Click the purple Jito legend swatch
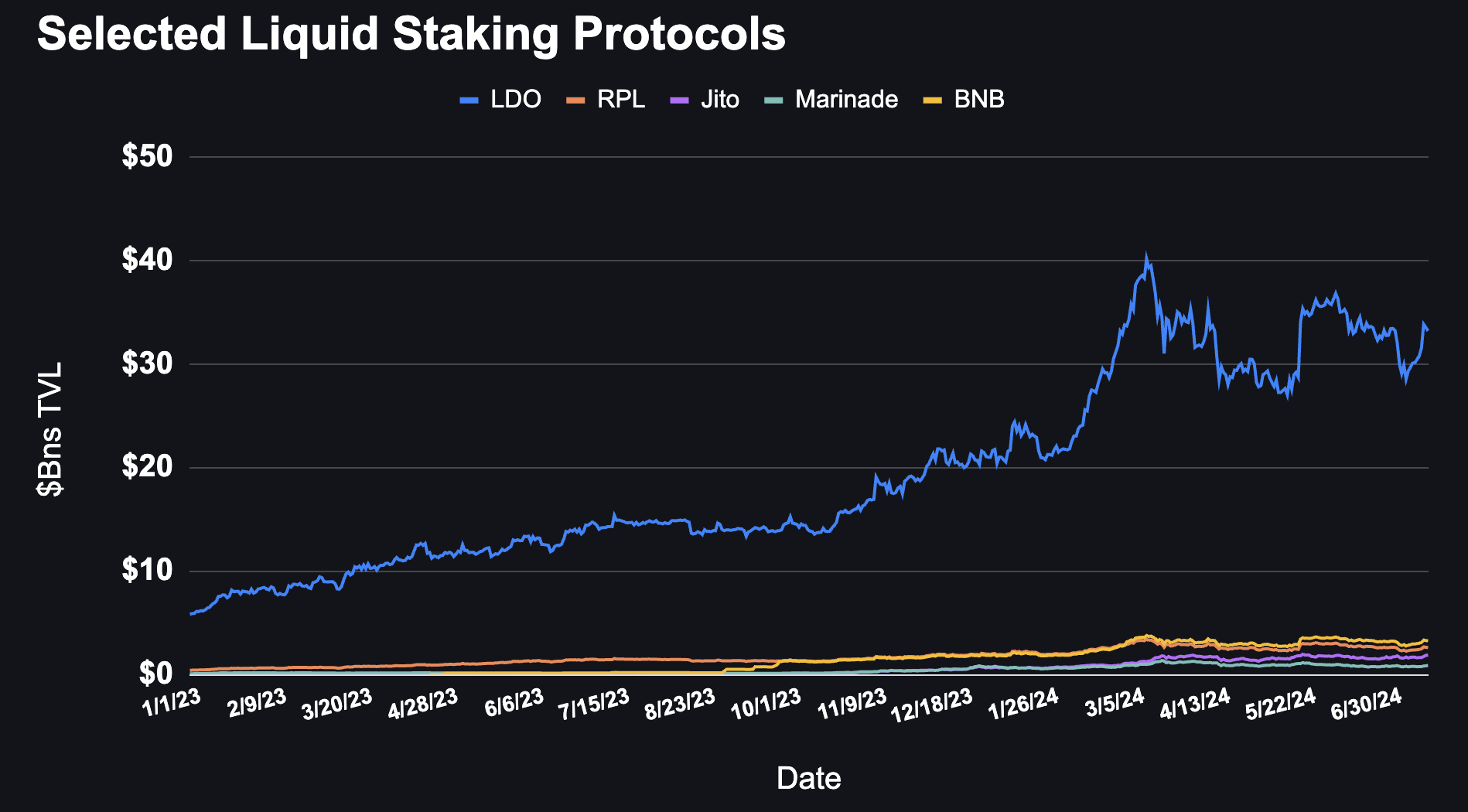Screen dimensions: 1468x812 coord(678,101)
